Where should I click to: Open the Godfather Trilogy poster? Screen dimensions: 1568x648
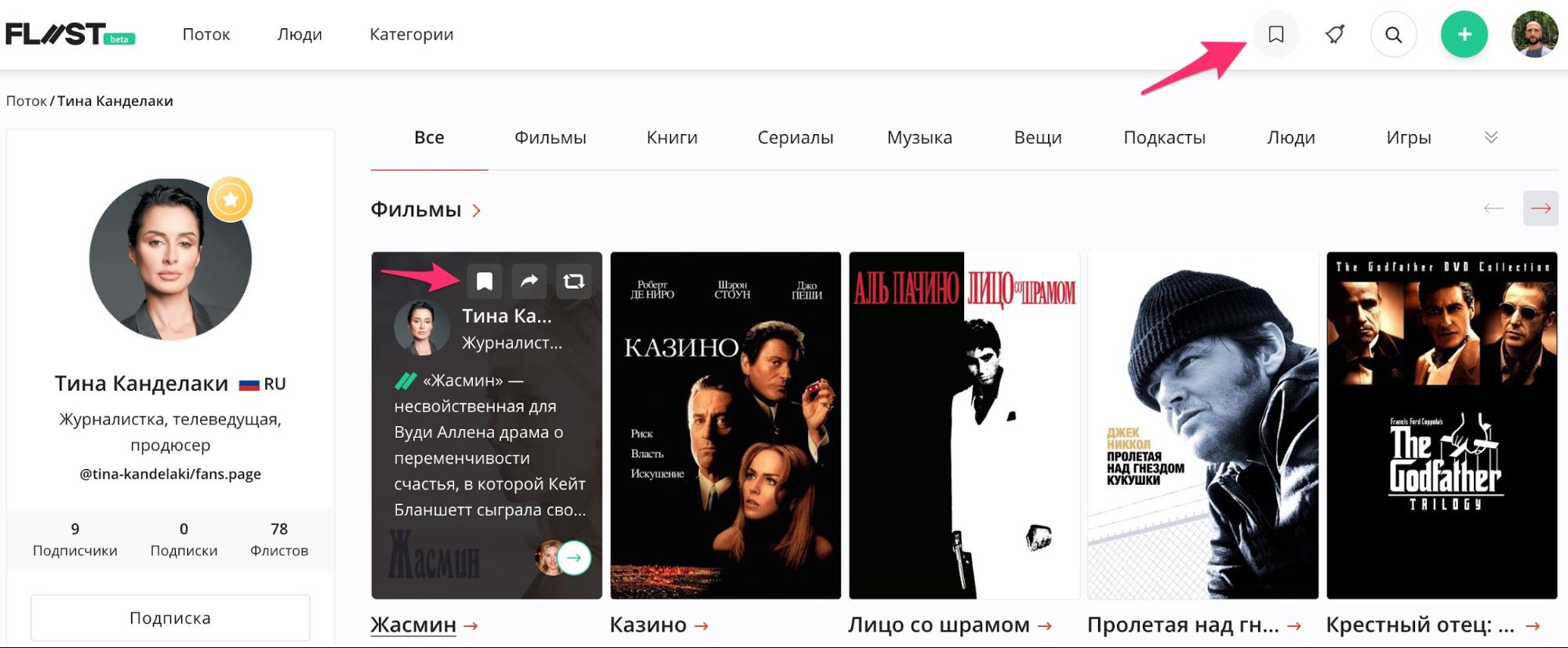(1442, 425)
